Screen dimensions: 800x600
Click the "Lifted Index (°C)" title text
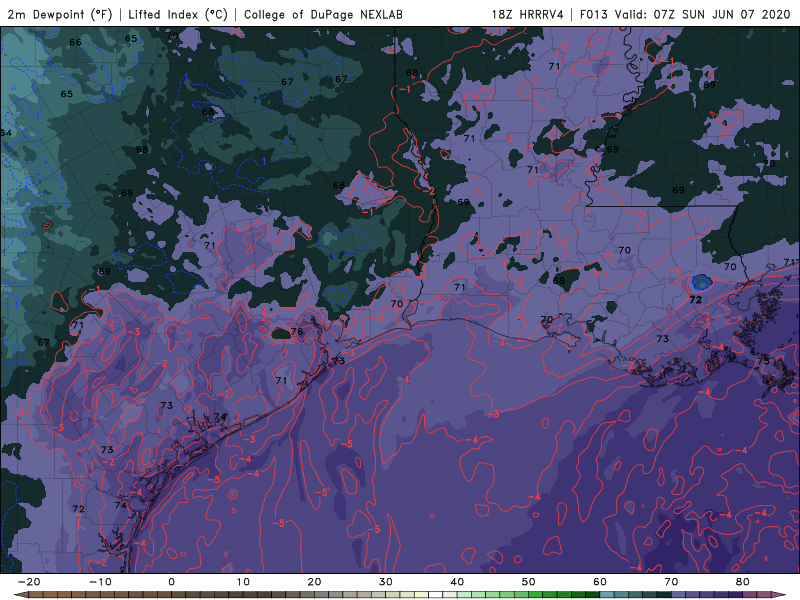178,14
